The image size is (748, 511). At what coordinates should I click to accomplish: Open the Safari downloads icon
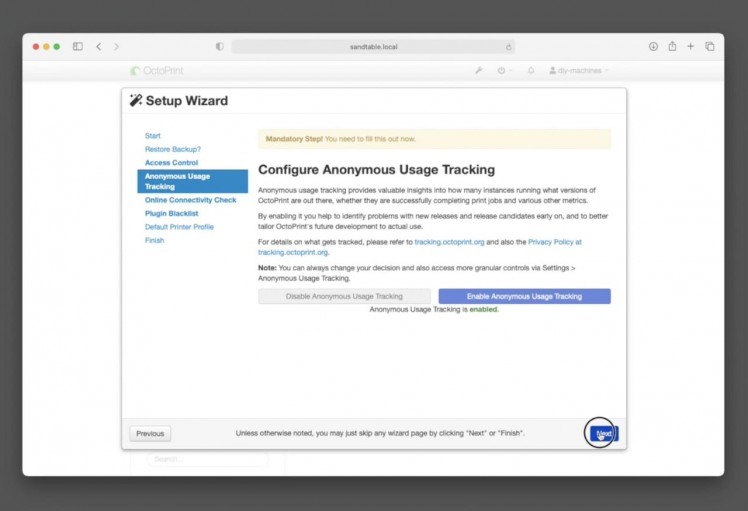tap(653, 46)
